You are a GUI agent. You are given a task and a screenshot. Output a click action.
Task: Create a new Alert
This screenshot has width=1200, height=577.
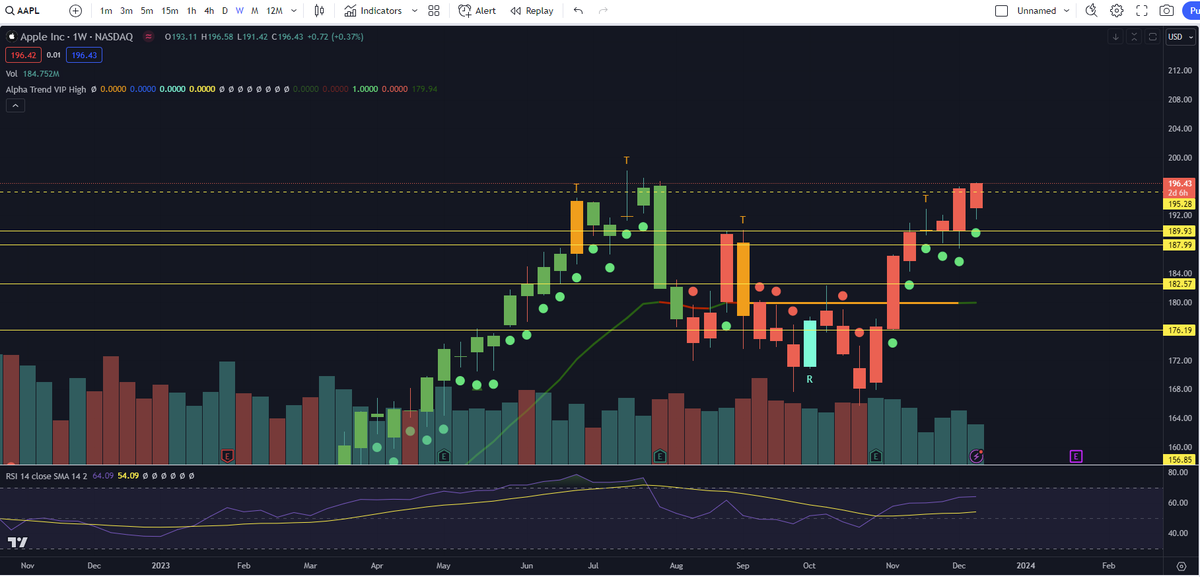[477, 11]
